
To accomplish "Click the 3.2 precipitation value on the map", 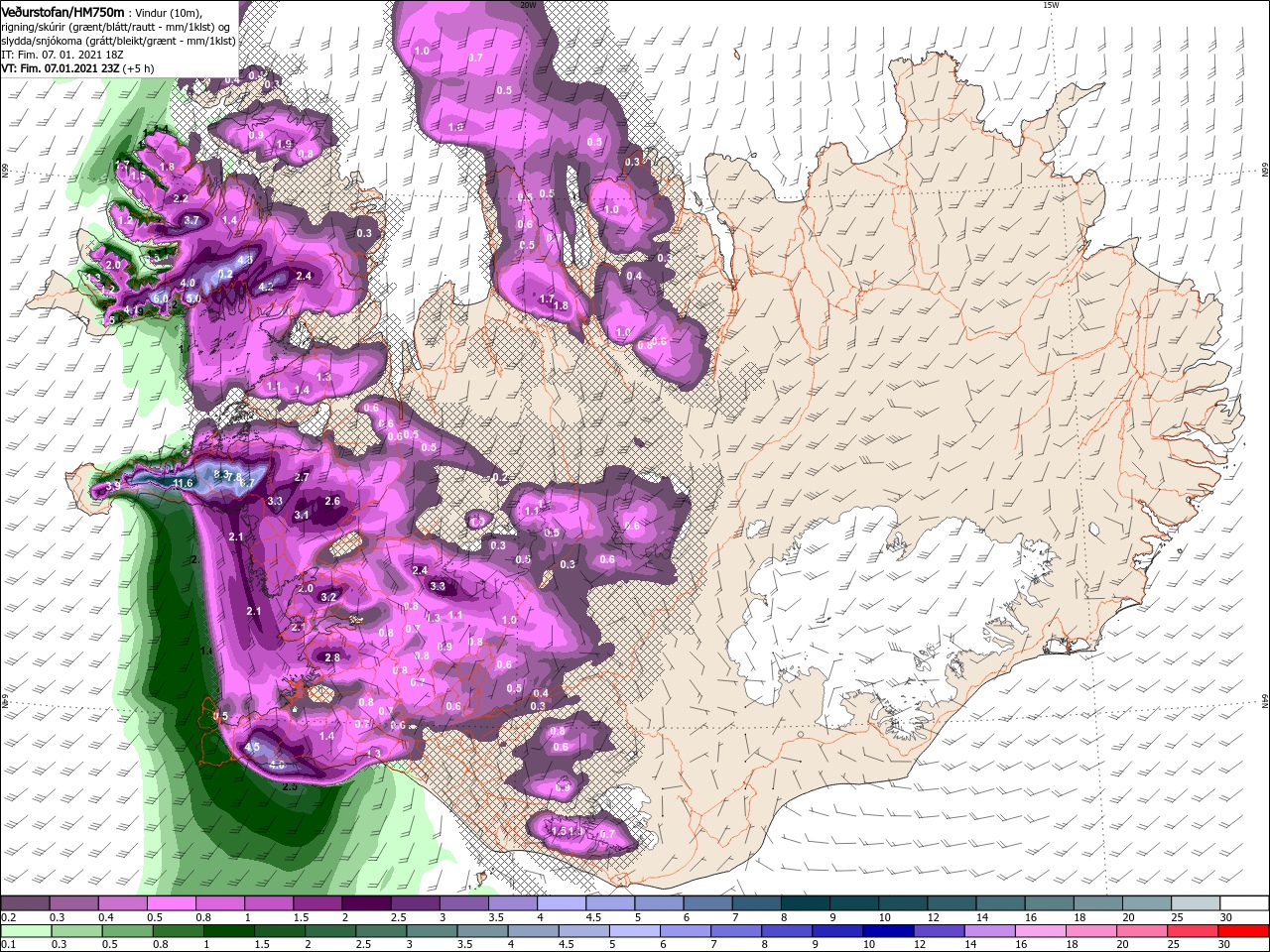I will tap(329, 596).
